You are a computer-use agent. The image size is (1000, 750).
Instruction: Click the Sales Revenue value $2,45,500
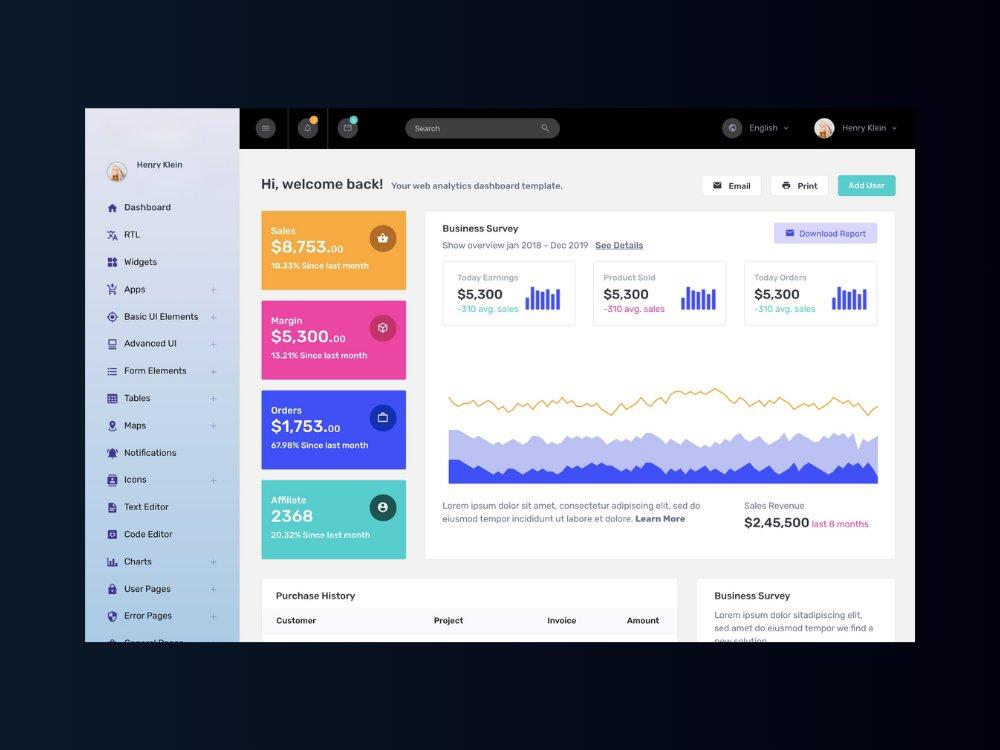click(x=776, y=523)
